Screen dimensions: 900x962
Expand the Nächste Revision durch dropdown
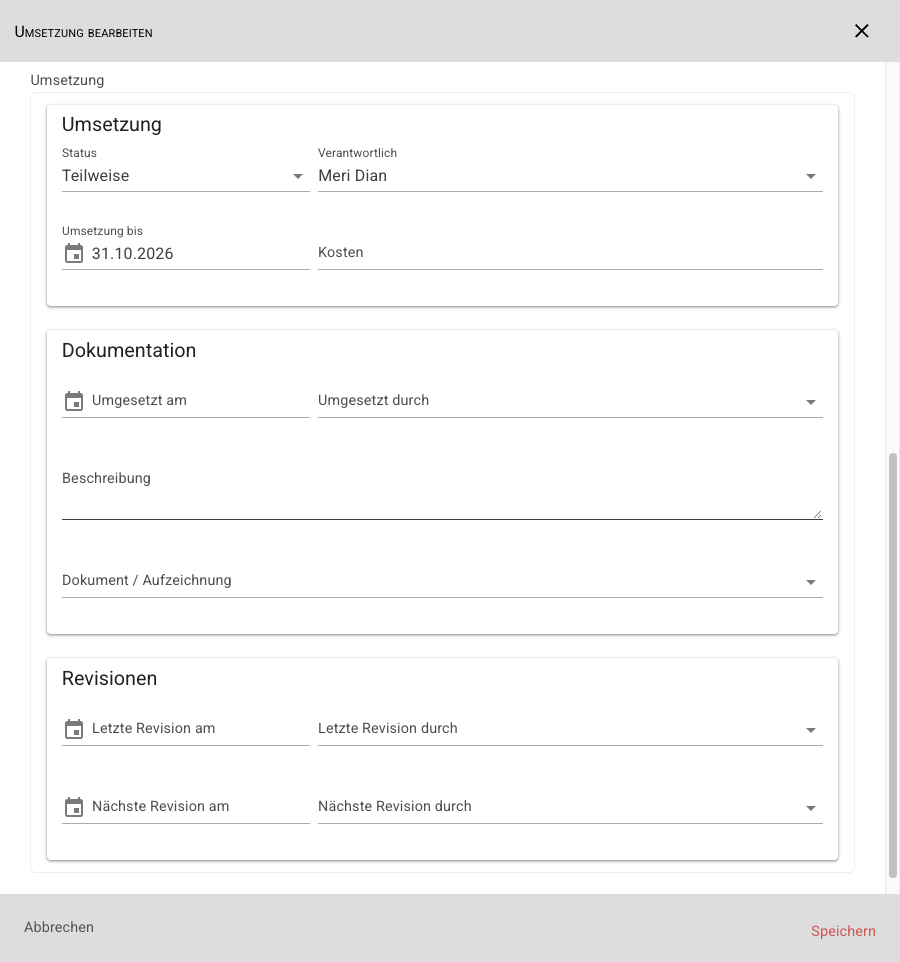pos(570,807)
